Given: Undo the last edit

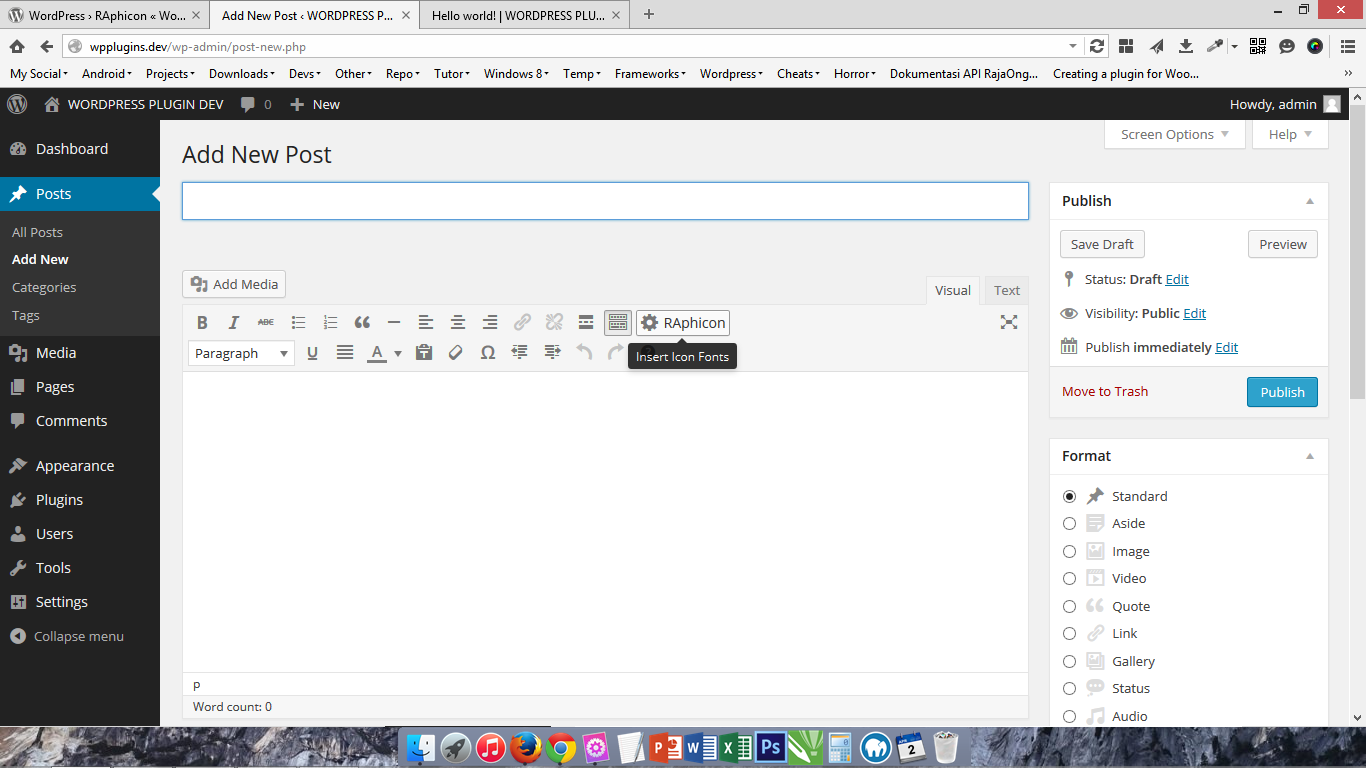Looking at the screenshot, I should 584,353.
